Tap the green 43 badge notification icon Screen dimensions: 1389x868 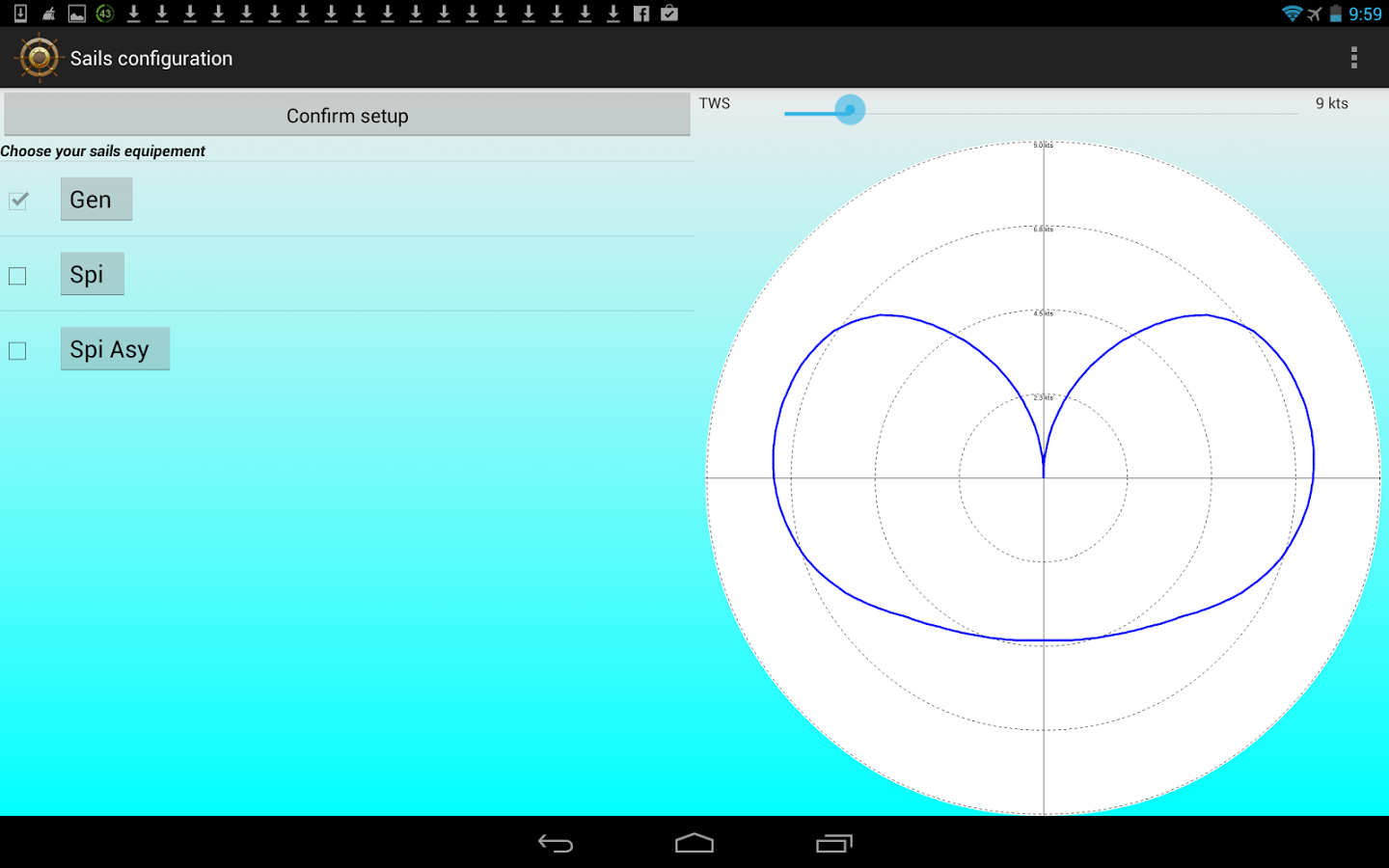tap(105, 14)
